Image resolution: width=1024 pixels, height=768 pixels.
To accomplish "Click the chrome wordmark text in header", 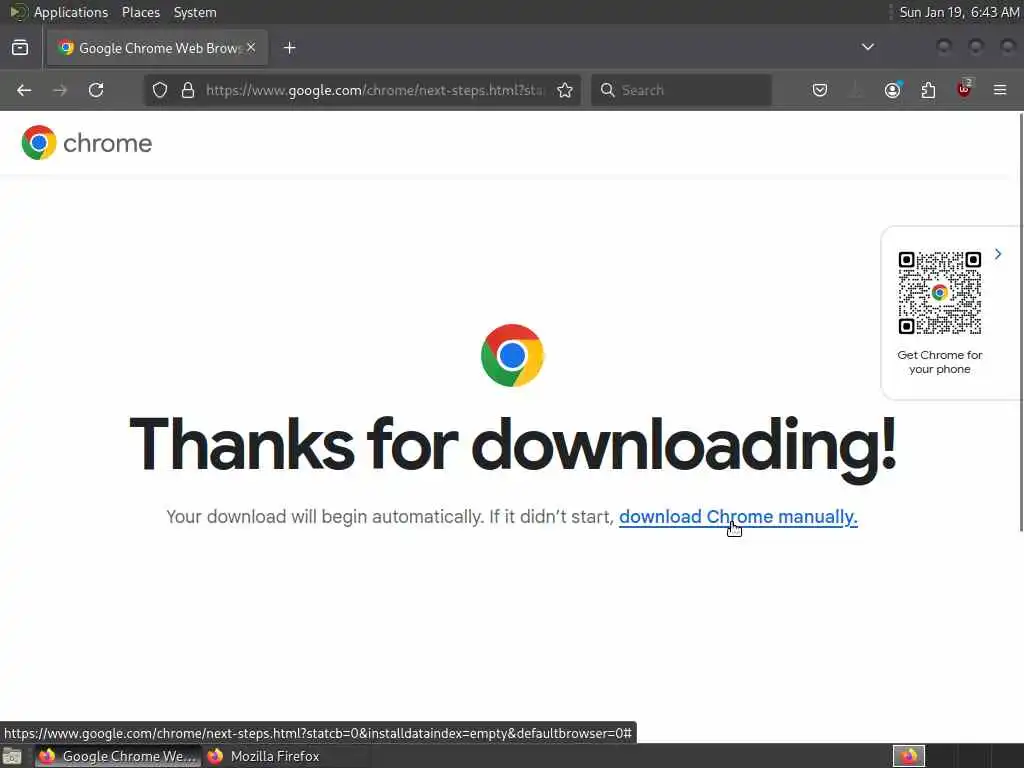I will click(x=107, y=143).
